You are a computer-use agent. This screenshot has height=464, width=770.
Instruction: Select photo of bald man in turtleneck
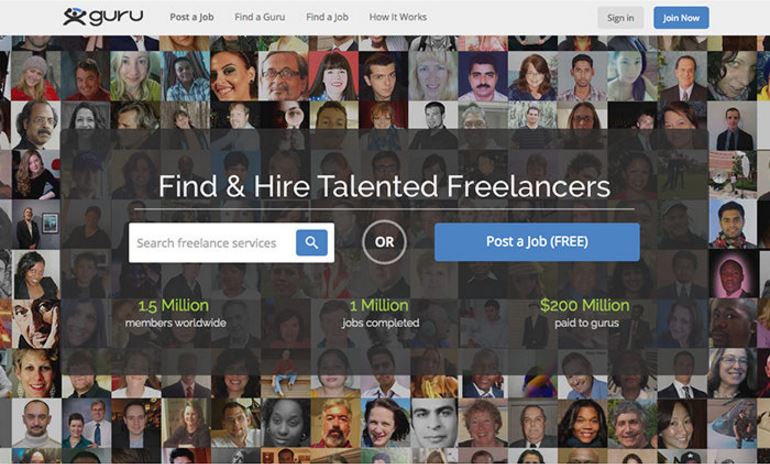(x=36, y=422)
